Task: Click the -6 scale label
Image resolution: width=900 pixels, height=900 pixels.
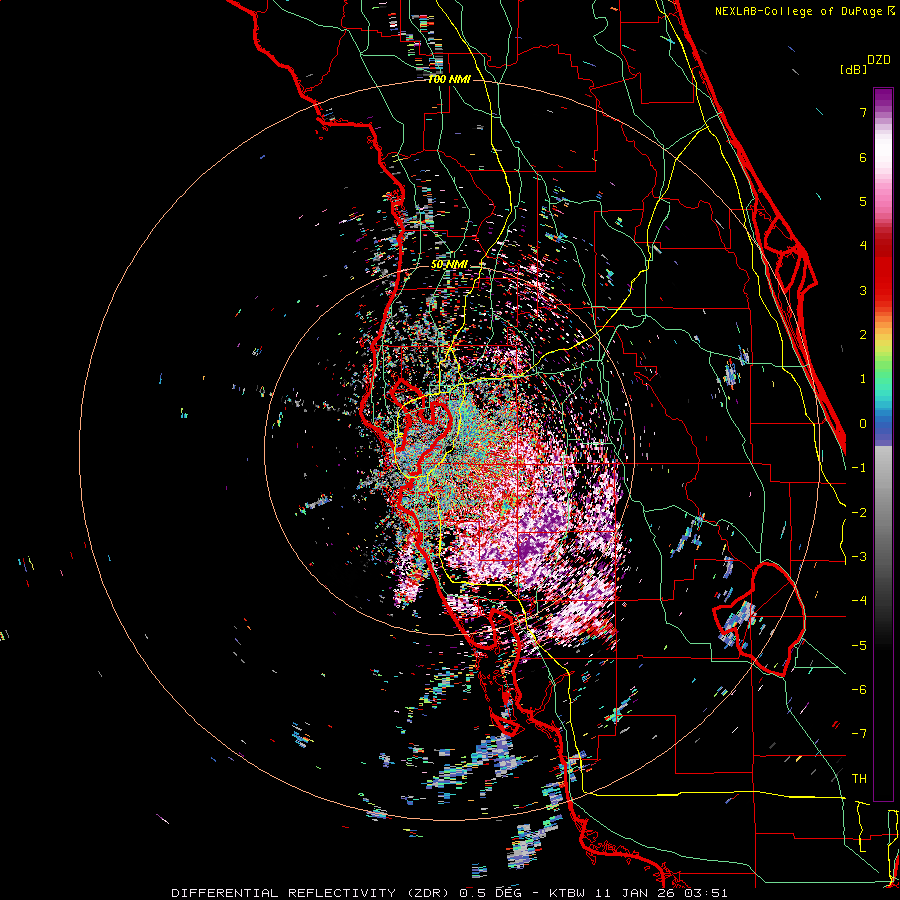Action: [x=859, y=690]
